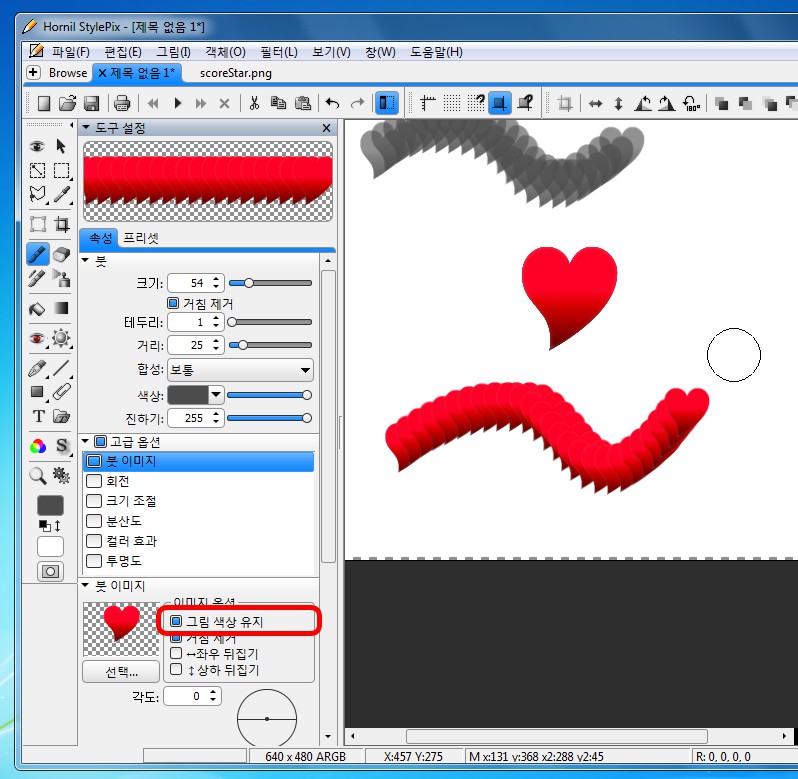
Task: Select the Line drawing tool
Action: point(62,368)
